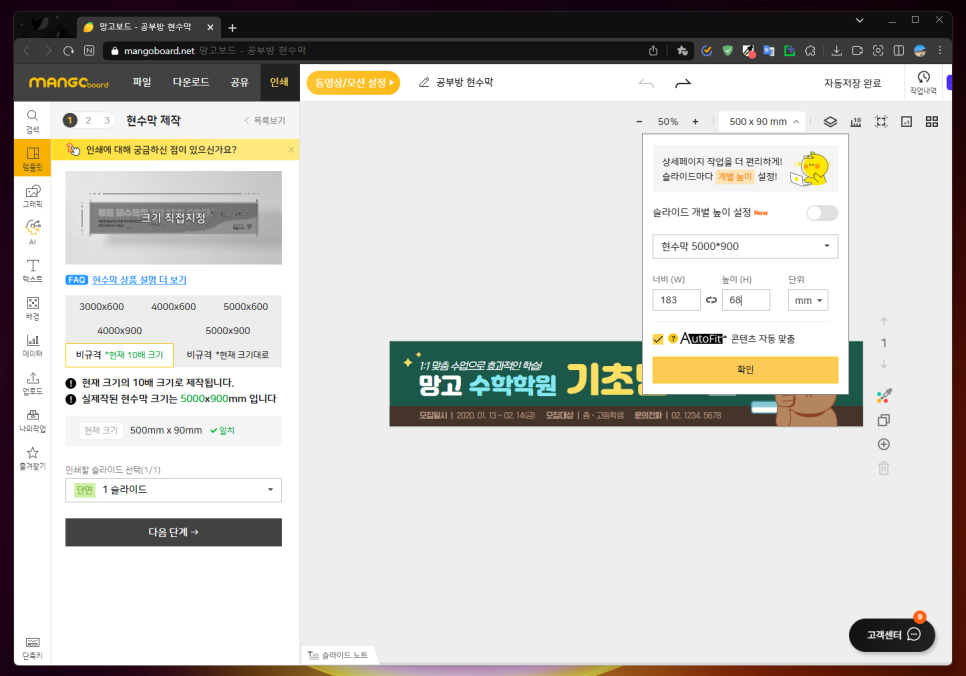Close the yellow print question banner
The height and width of the screenshot is (676, 966).
coord(291,150)
